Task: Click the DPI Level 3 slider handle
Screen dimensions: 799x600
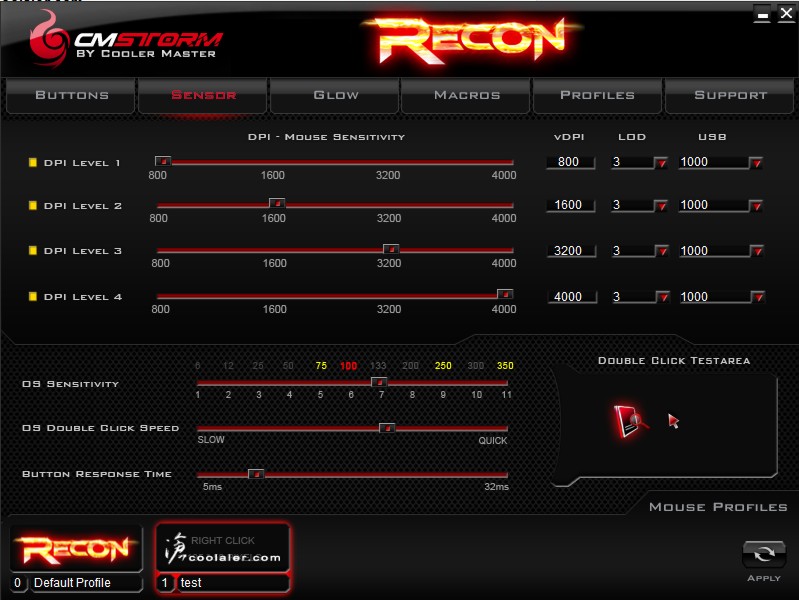Action: point(391,249)
